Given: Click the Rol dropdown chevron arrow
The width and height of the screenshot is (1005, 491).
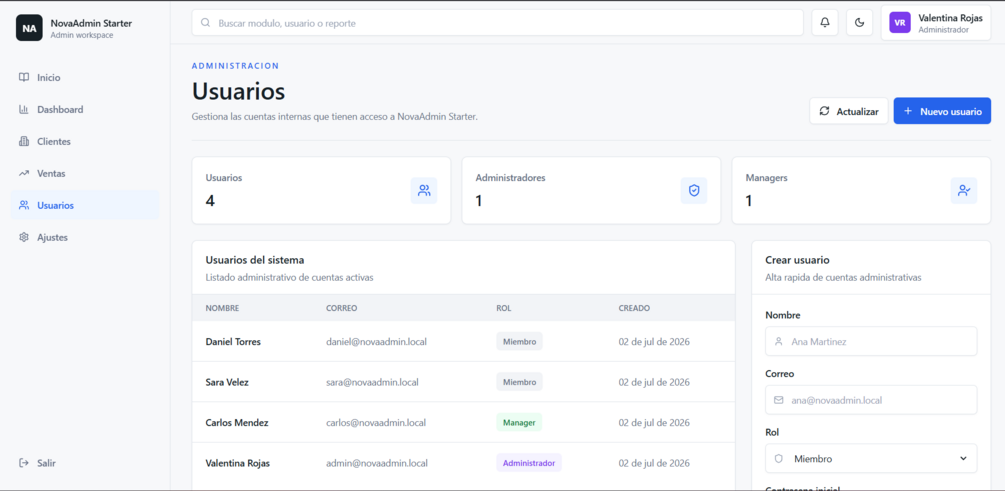Looking at the screenshot, I should (963, 458).
